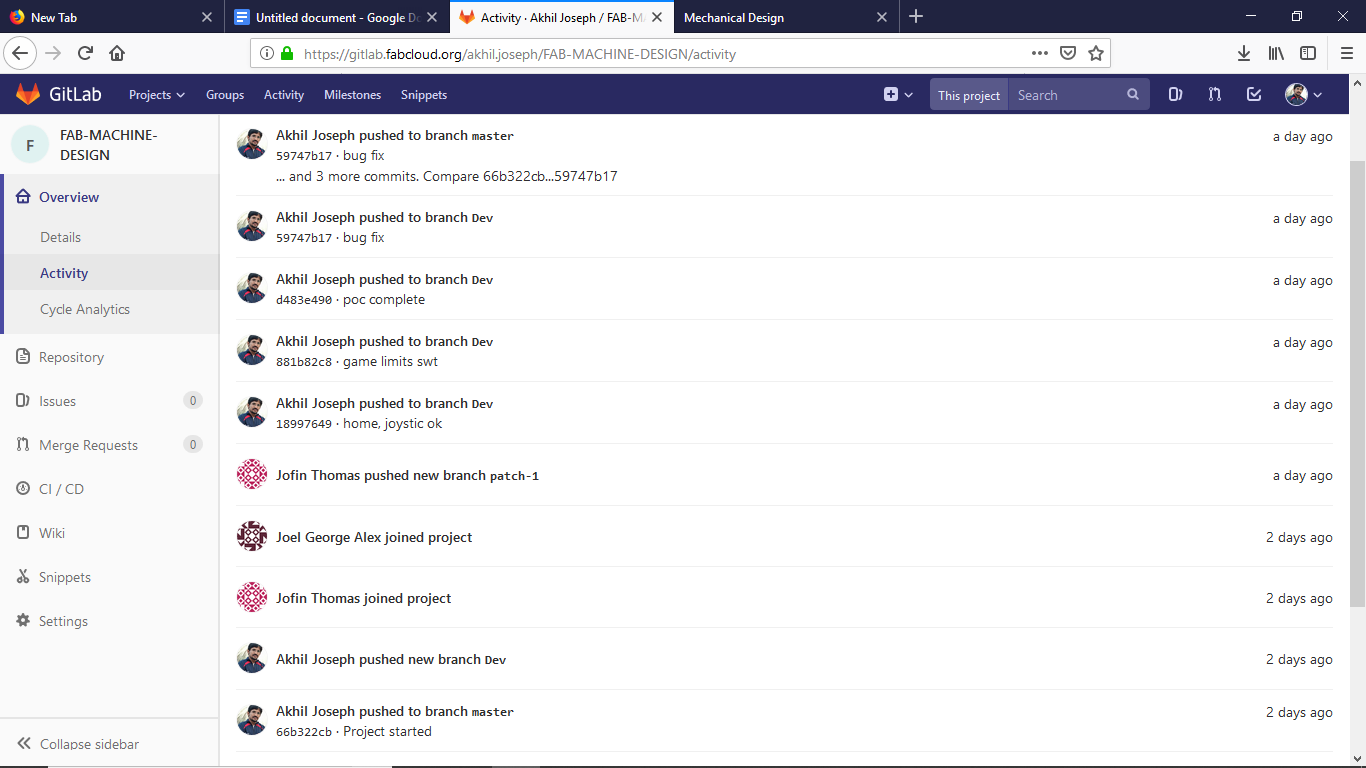Open the Firefox hamburger menu
The image size is (1366, 768).
tap(1347, 53)
